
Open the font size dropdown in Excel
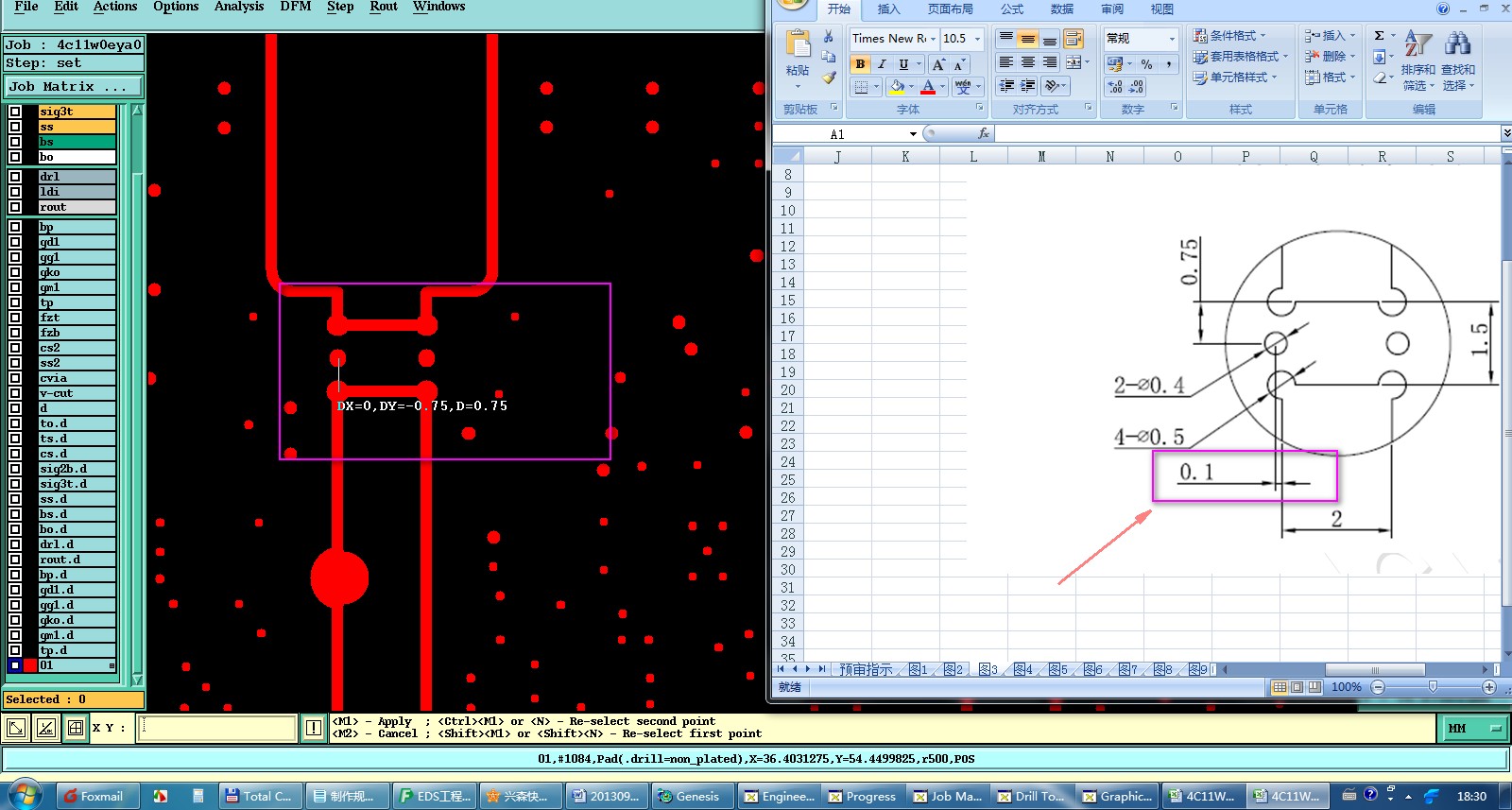tap(977, 39)
